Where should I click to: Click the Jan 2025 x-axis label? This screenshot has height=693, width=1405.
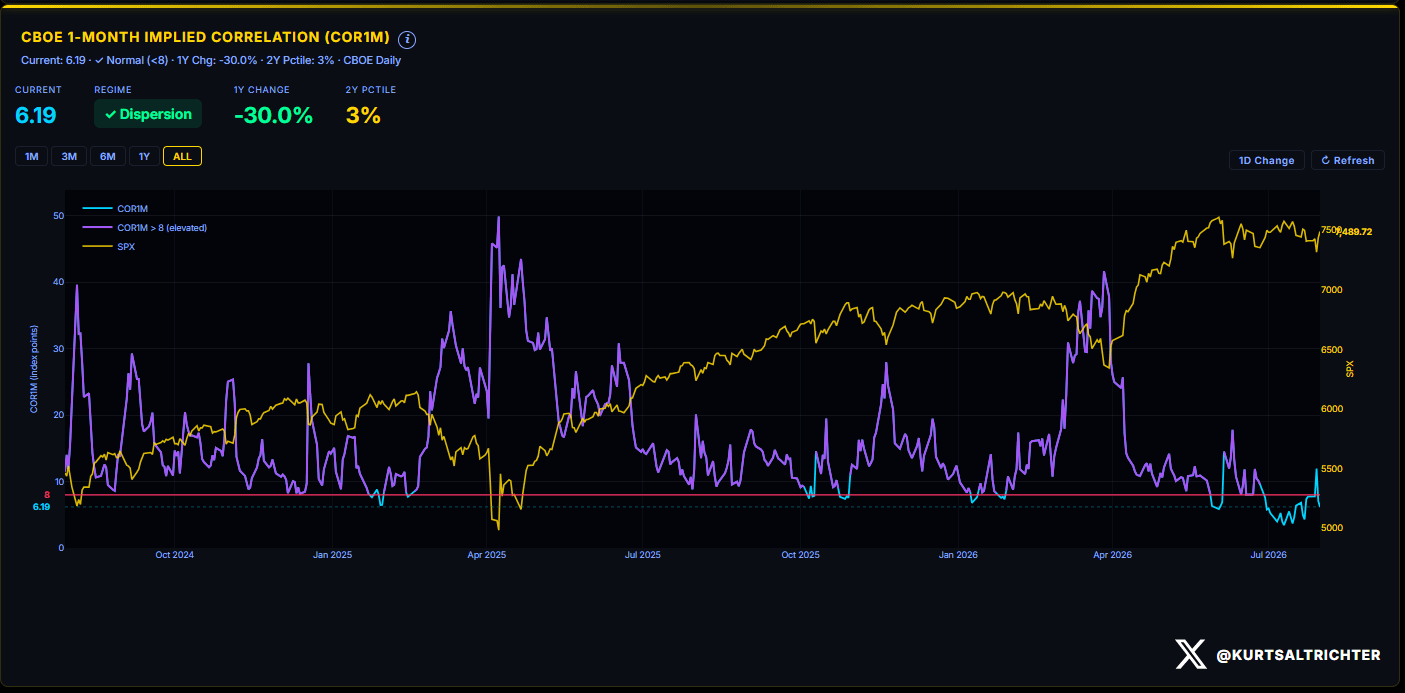(333, 554)
